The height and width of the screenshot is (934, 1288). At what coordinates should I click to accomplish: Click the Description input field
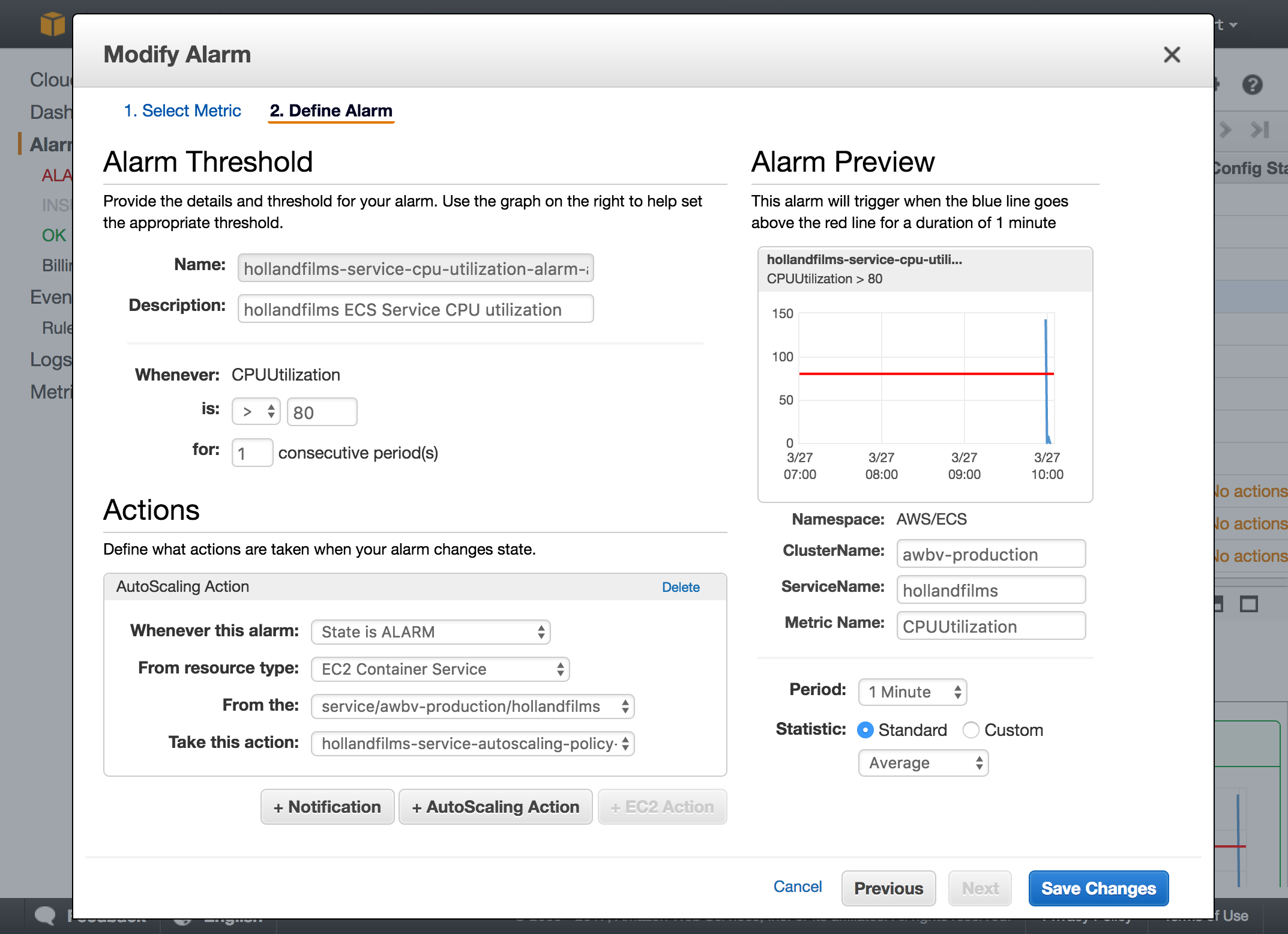(415, 309)
